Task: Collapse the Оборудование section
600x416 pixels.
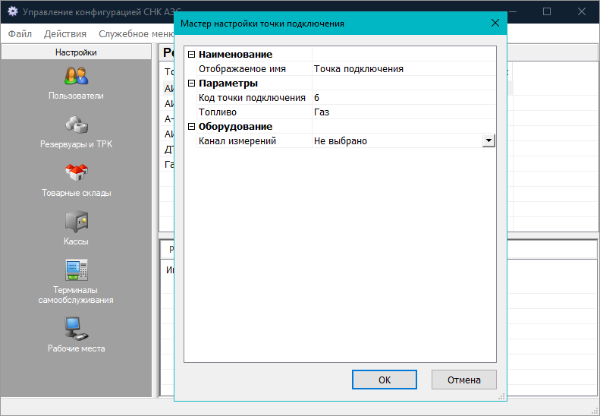Action: pyautogui.click(x=192, y=127)
